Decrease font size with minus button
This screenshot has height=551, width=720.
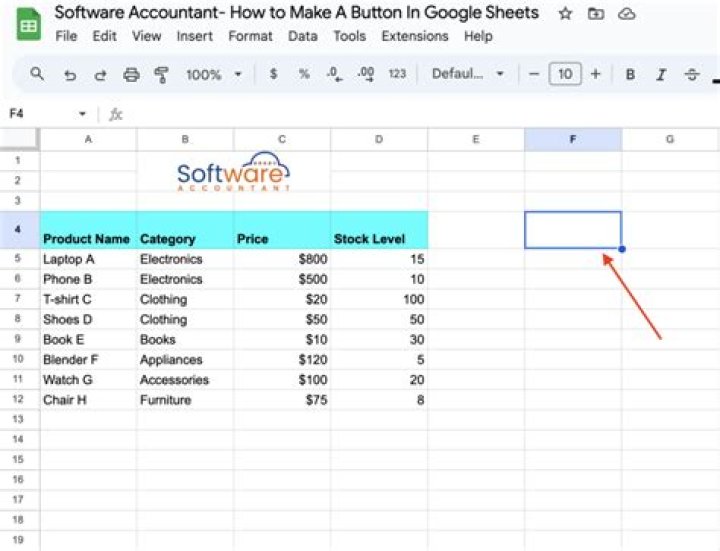534,74
